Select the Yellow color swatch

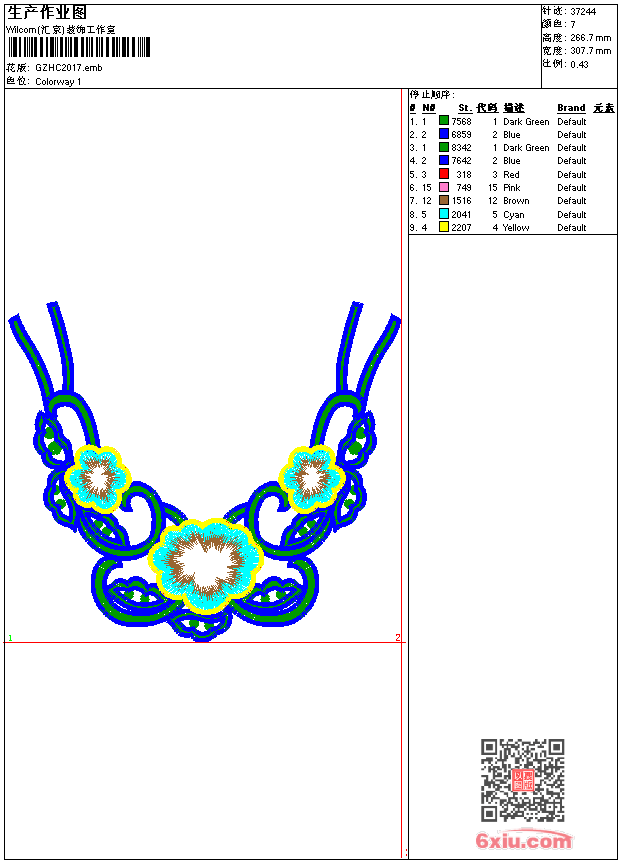coord(444,227)
